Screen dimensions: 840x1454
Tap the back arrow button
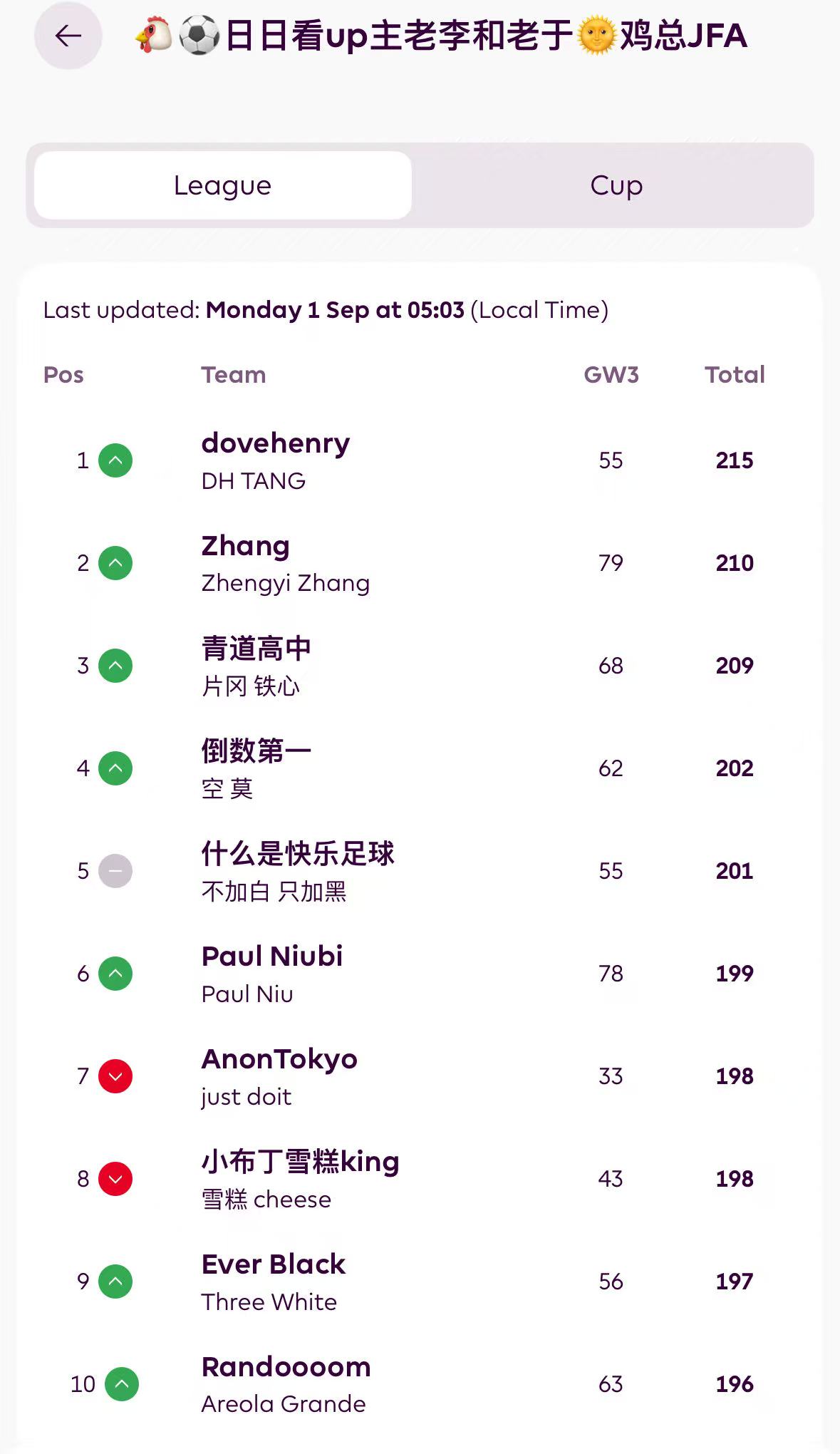(68, 36)
